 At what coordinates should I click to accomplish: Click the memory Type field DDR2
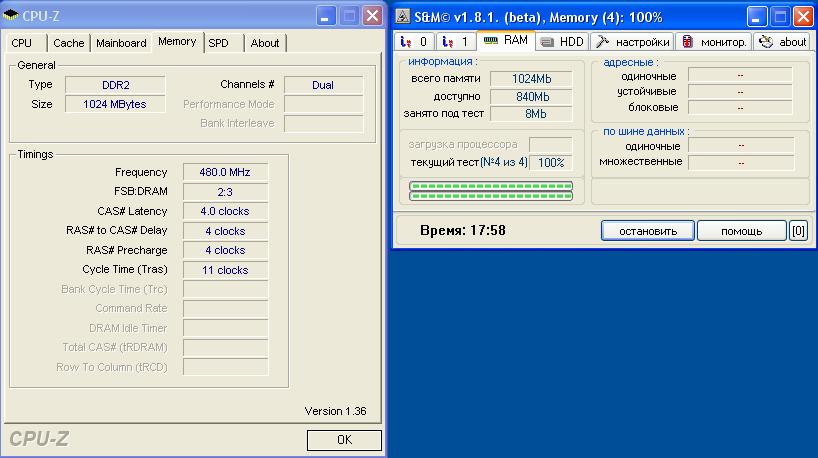point(115,85)
